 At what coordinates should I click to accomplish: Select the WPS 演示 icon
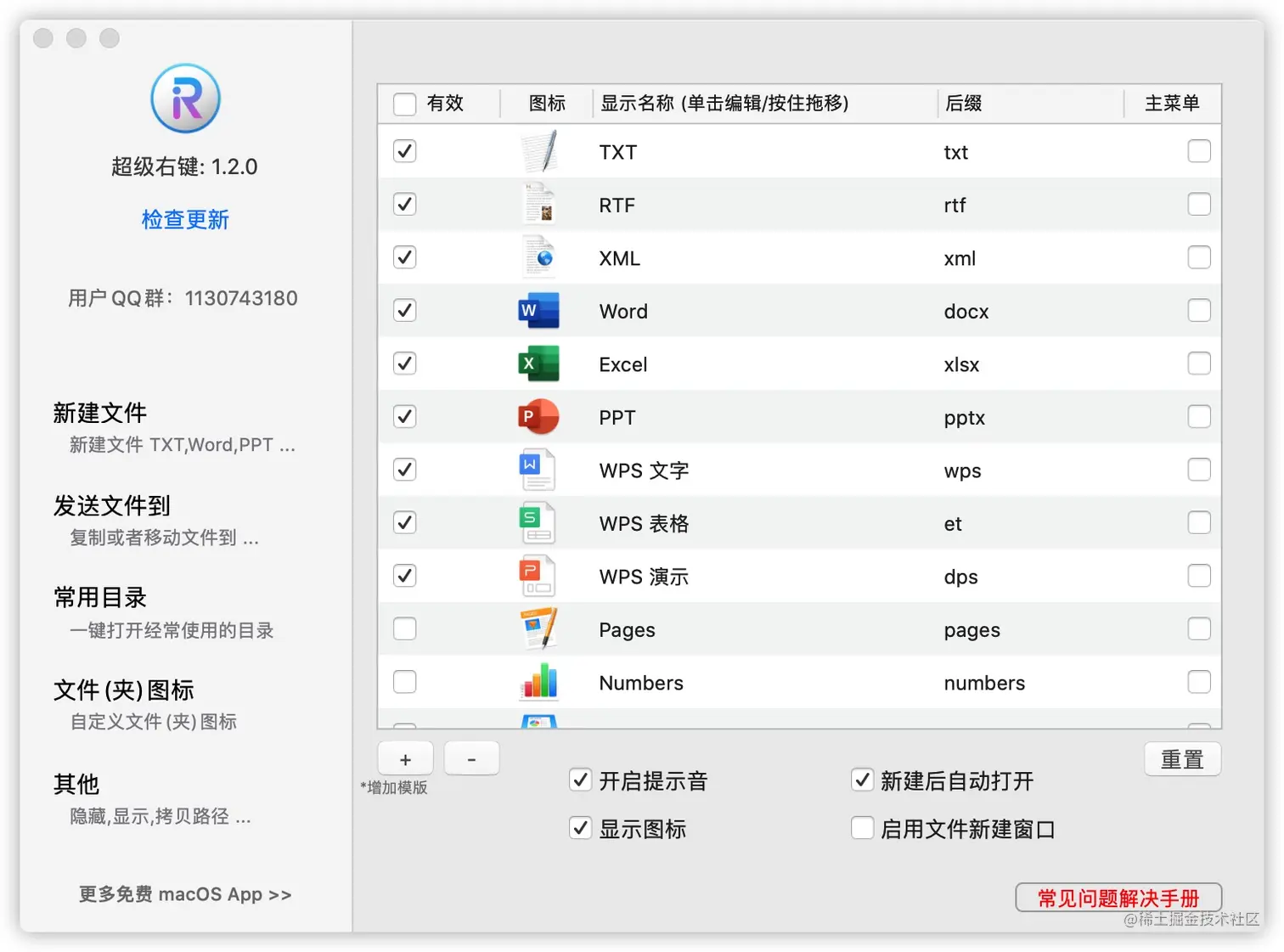[x=538, y=576]
